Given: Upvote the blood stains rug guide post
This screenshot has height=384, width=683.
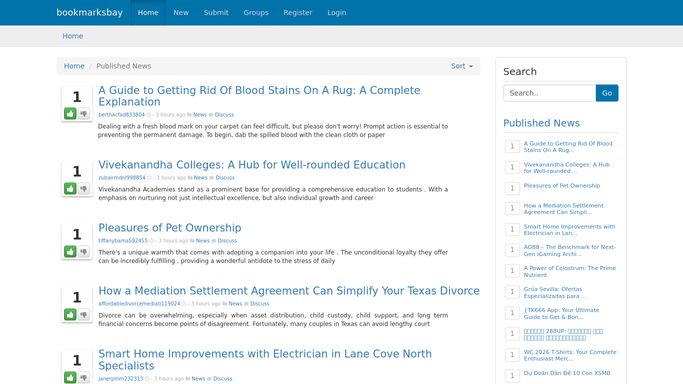Looking at the screenshot, I should [70, 114].
